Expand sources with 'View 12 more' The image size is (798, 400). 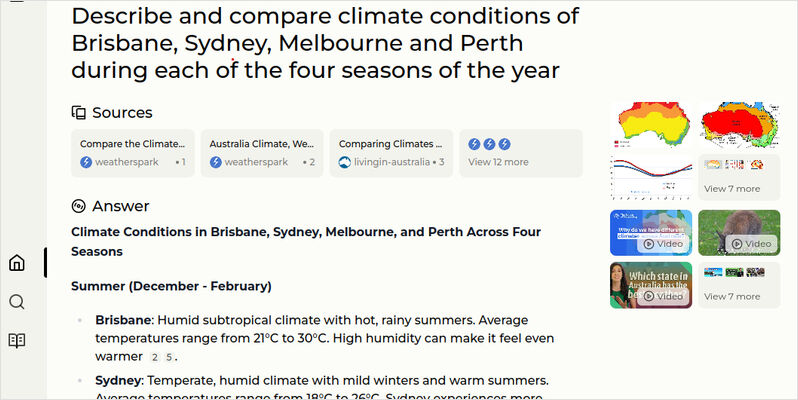pos(521,153)
